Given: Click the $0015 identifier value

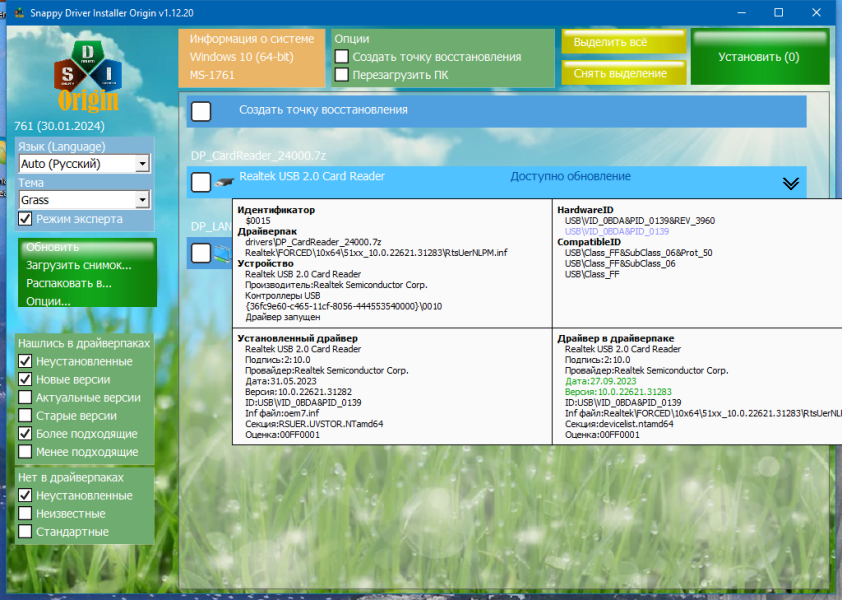Looking at the screenshot, I should tap(258, 221).
